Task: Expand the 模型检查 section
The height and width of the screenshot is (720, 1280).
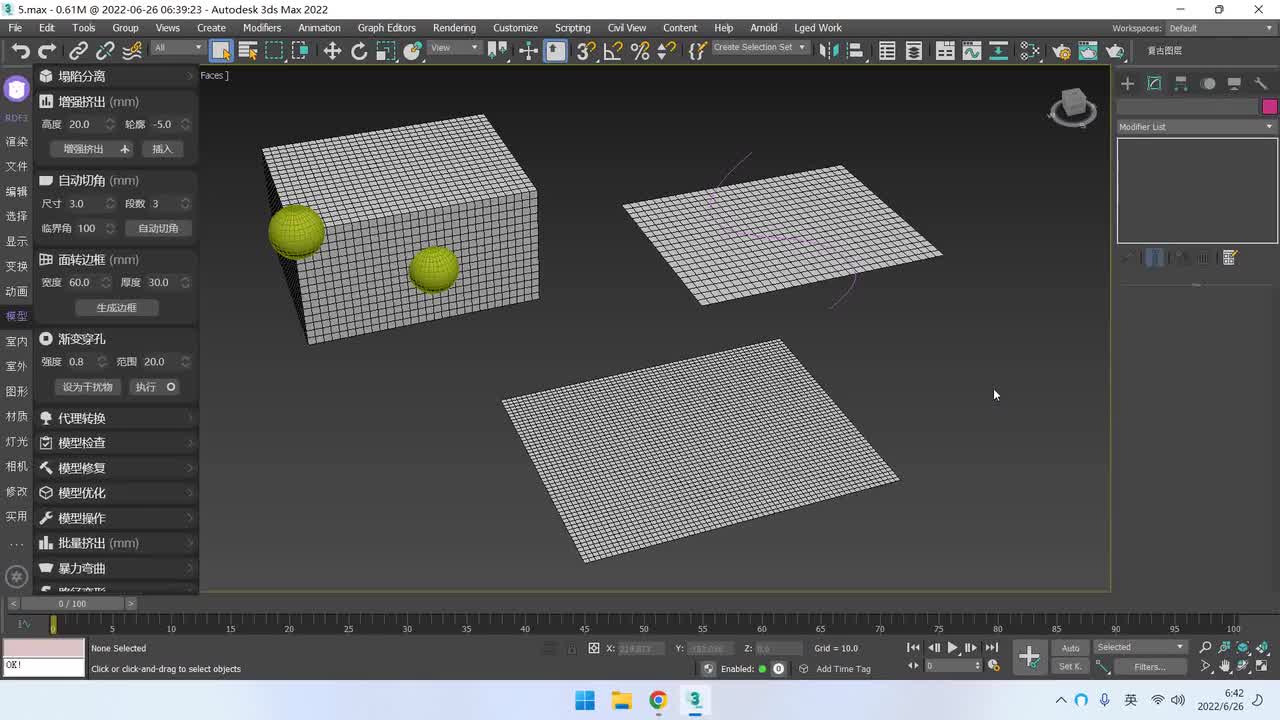Action: click(116, 443)
